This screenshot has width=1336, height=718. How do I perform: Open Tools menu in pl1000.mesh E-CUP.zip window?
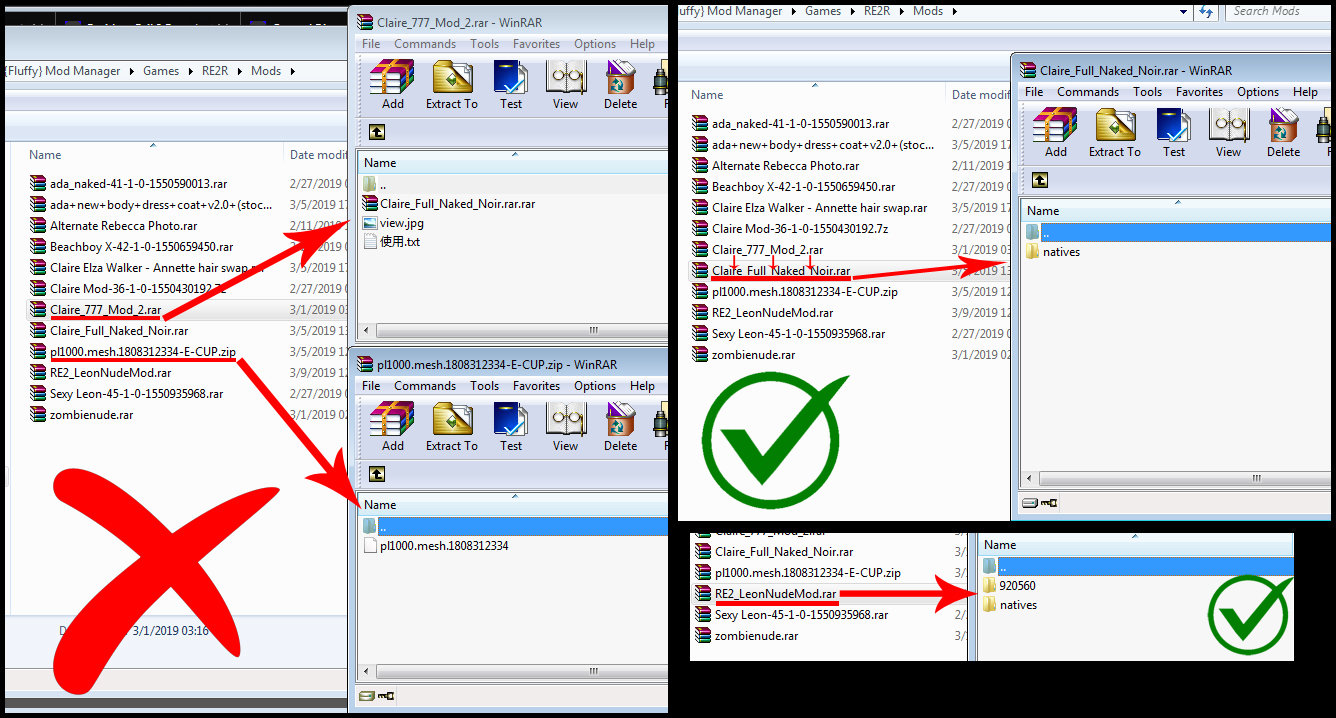[x=484, y=386]
